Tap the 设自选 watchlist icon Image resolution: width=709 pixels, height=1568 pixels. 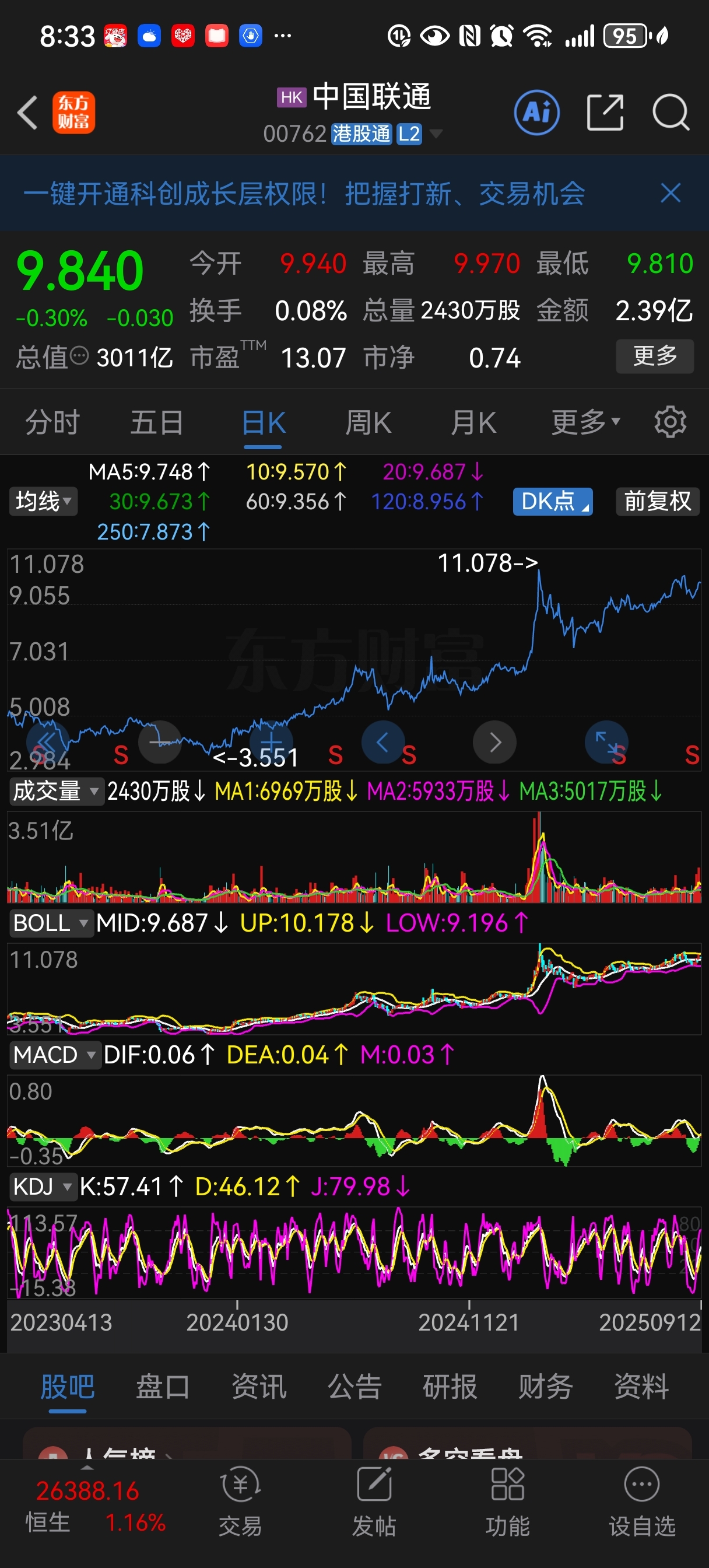click(x=642, y=1501)
